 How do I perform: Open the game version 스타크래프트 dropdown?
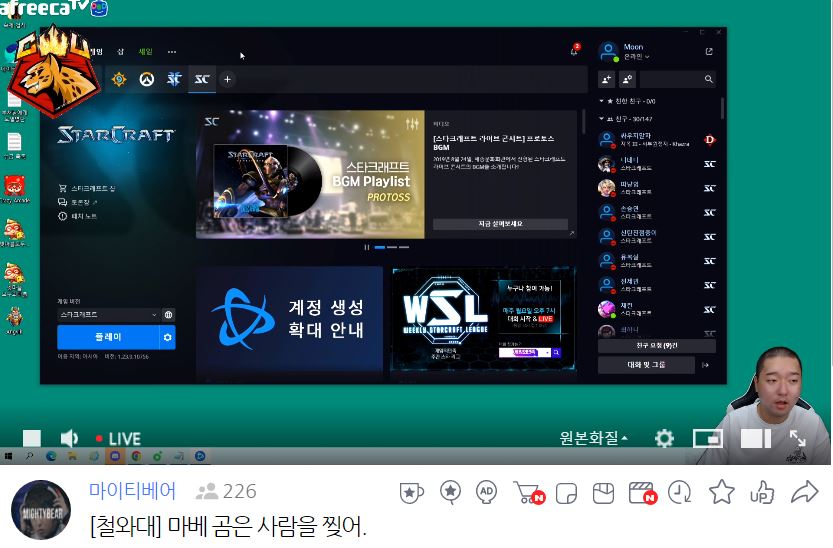(108, 315)
